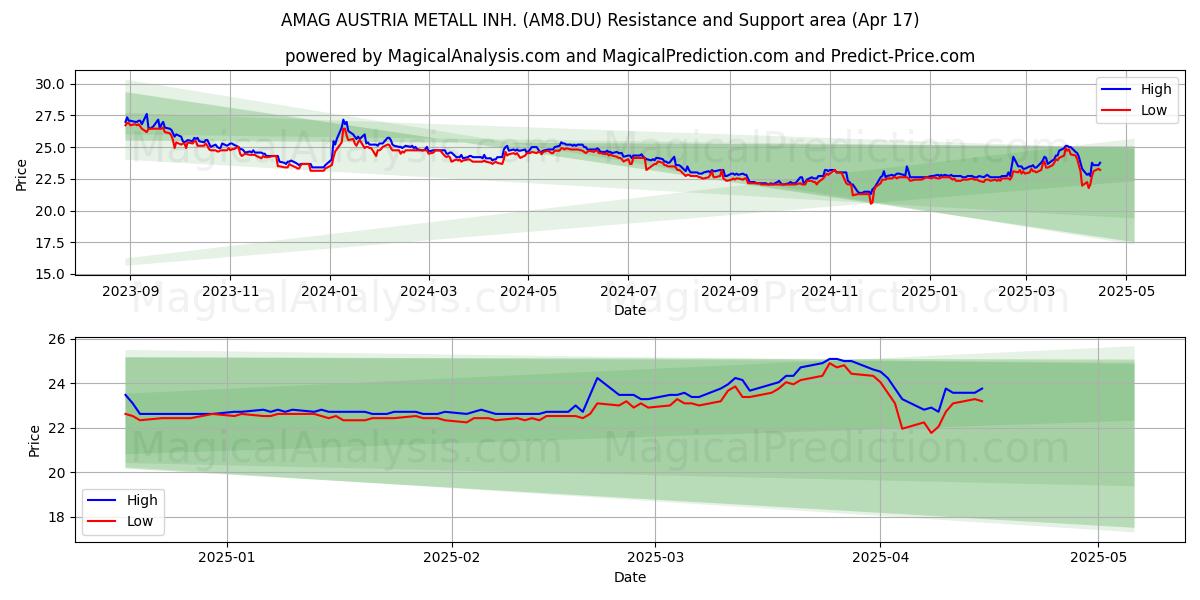Click the '22' price tick on bottom chart
Image resolution: width=1200 pixels, height=600 pixels.
click(x=56, y=428)
